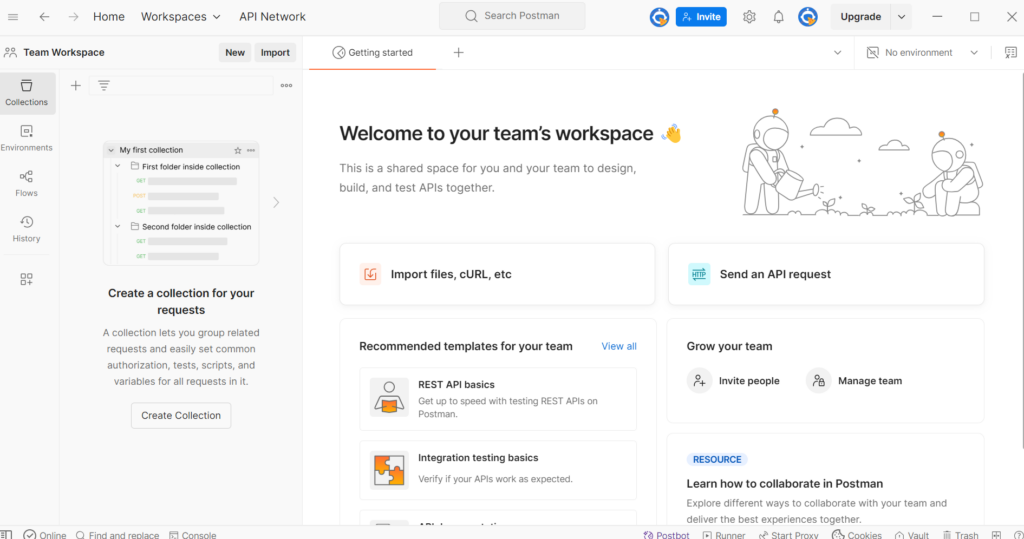The width and height of the screenshot is (1024, 539).
Task: Open Find and replace
Action: click(118, 534)
